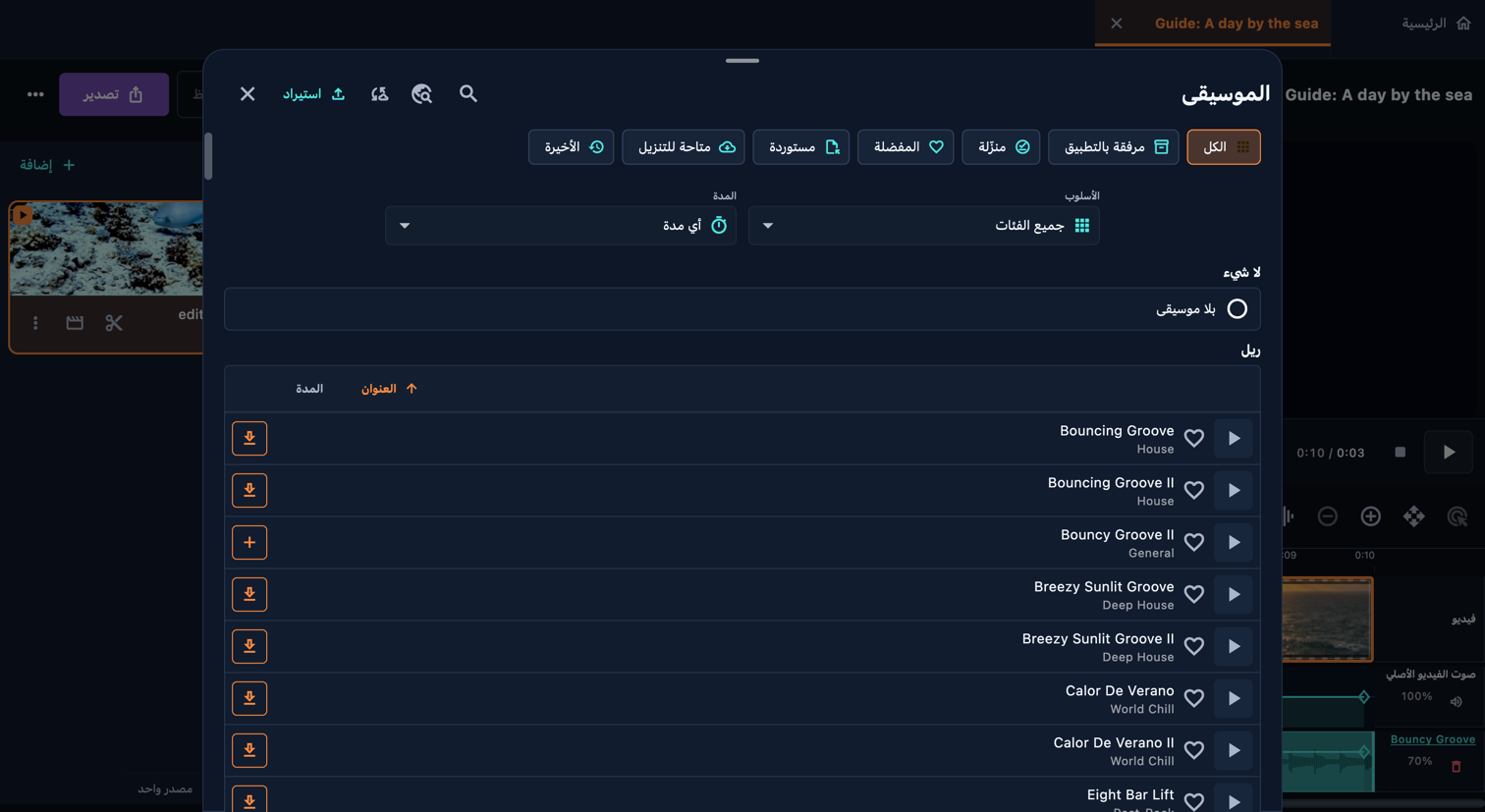Show مستوردة imported music tab
Screen dimensions: 1485x812
click(801, 147)
